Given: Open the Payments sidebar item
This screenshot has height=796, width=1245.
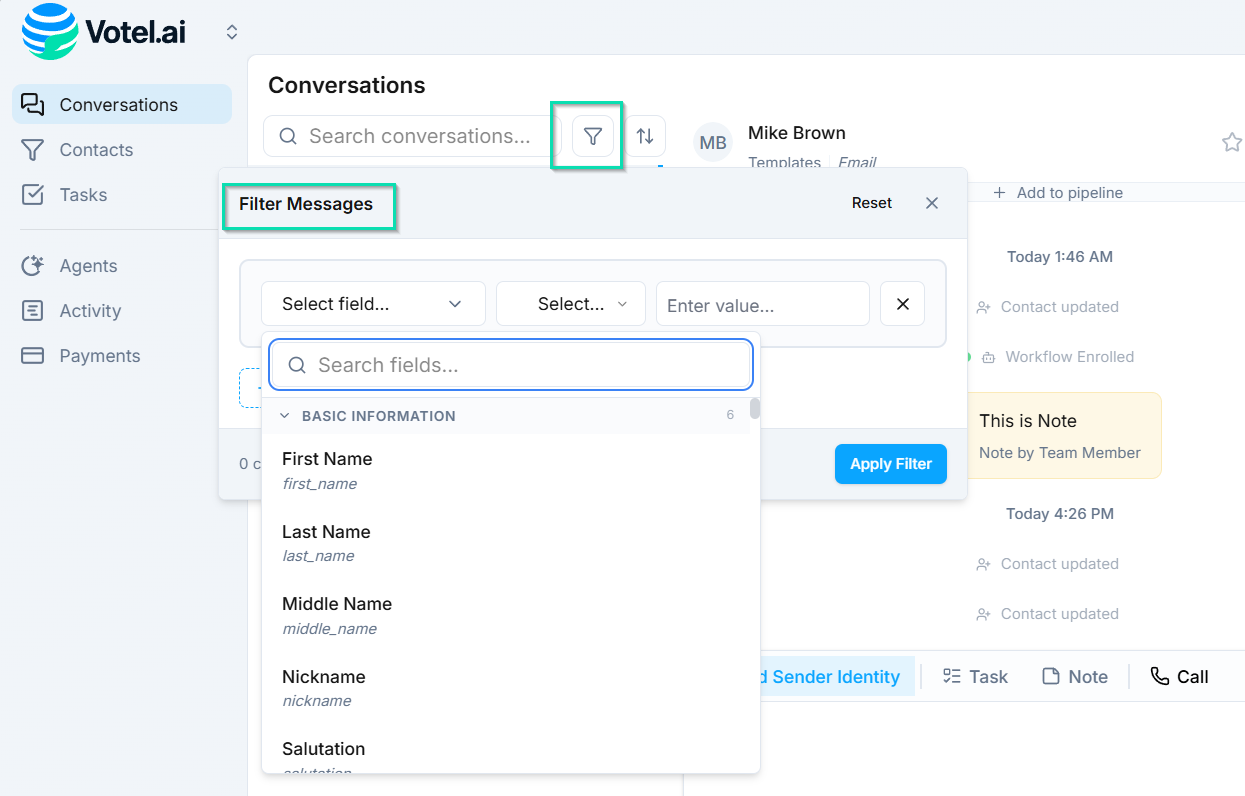Looking at the screenshot, I should [99, 356].
